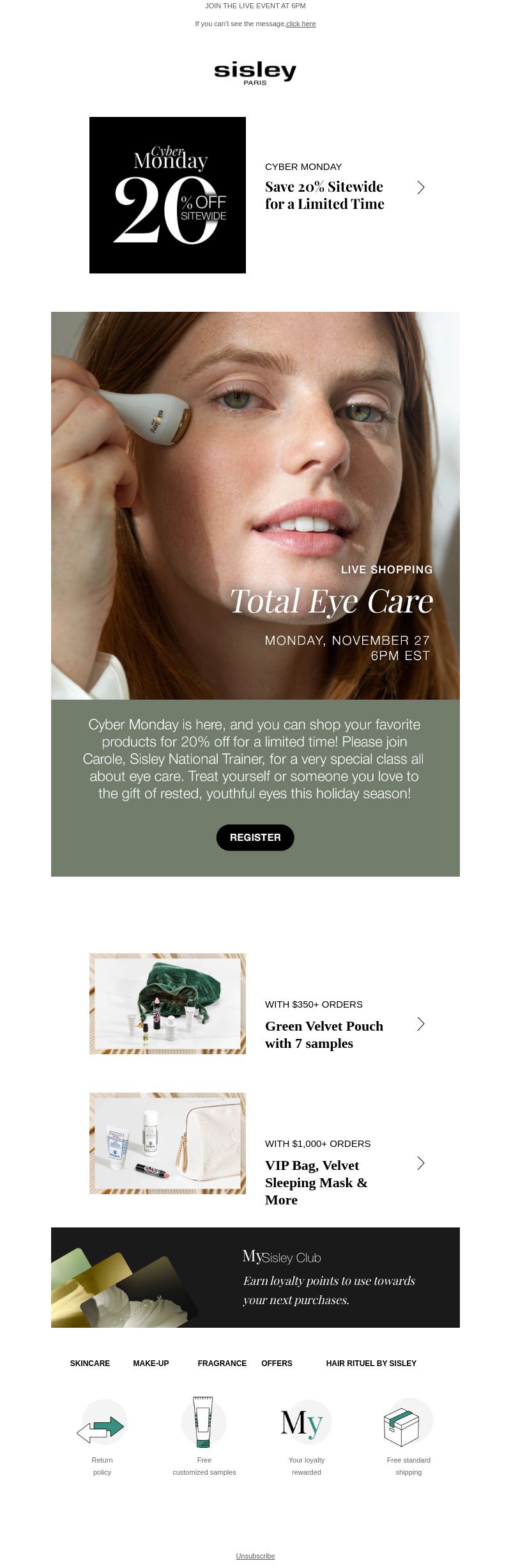Follow the 'click here' view message link
This screenshot has height=1568, width=511.
[x=301, y=24]
